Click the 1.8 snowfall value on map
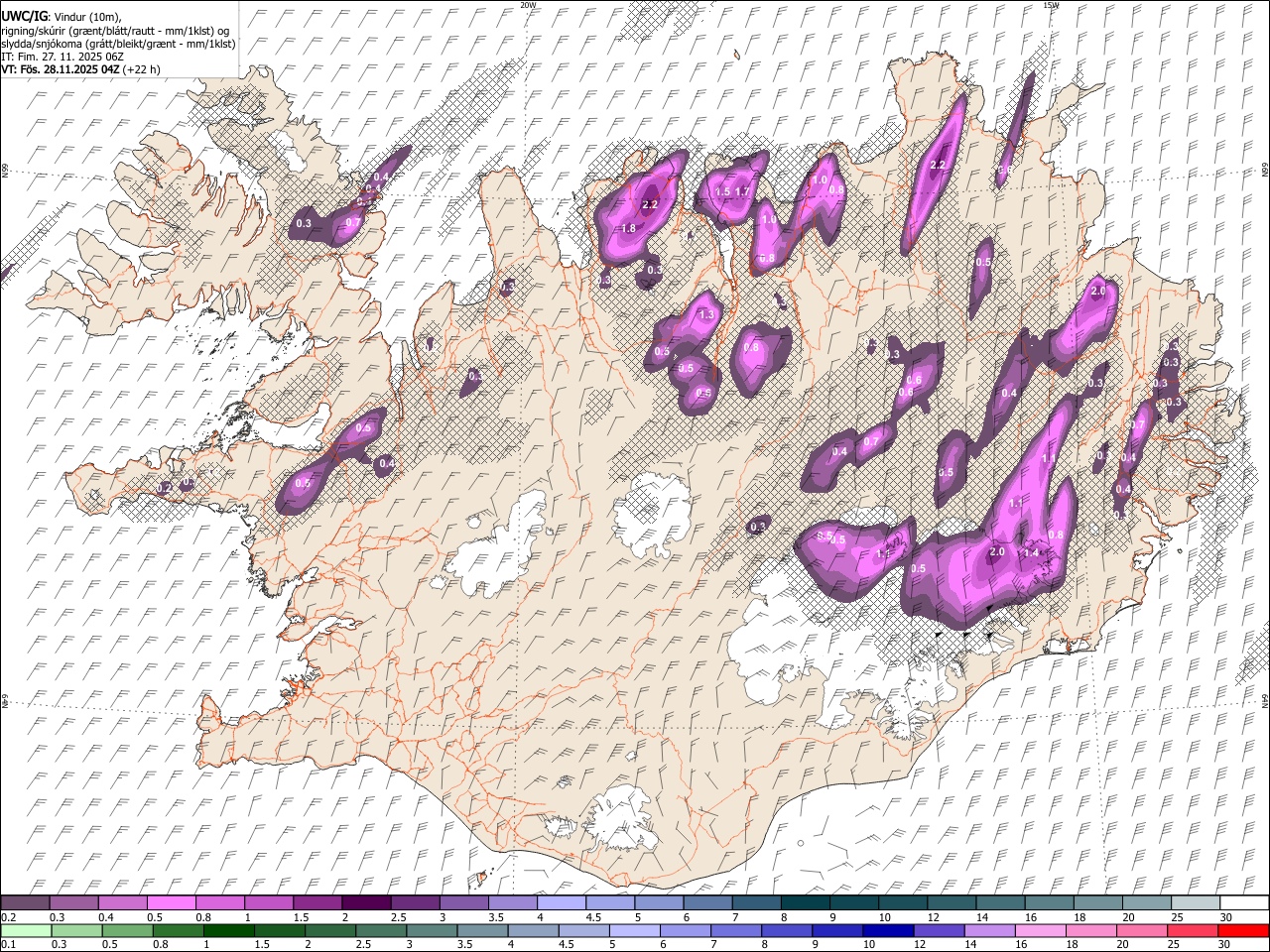Screen dimensions: 1270x952 click(628, 229)
